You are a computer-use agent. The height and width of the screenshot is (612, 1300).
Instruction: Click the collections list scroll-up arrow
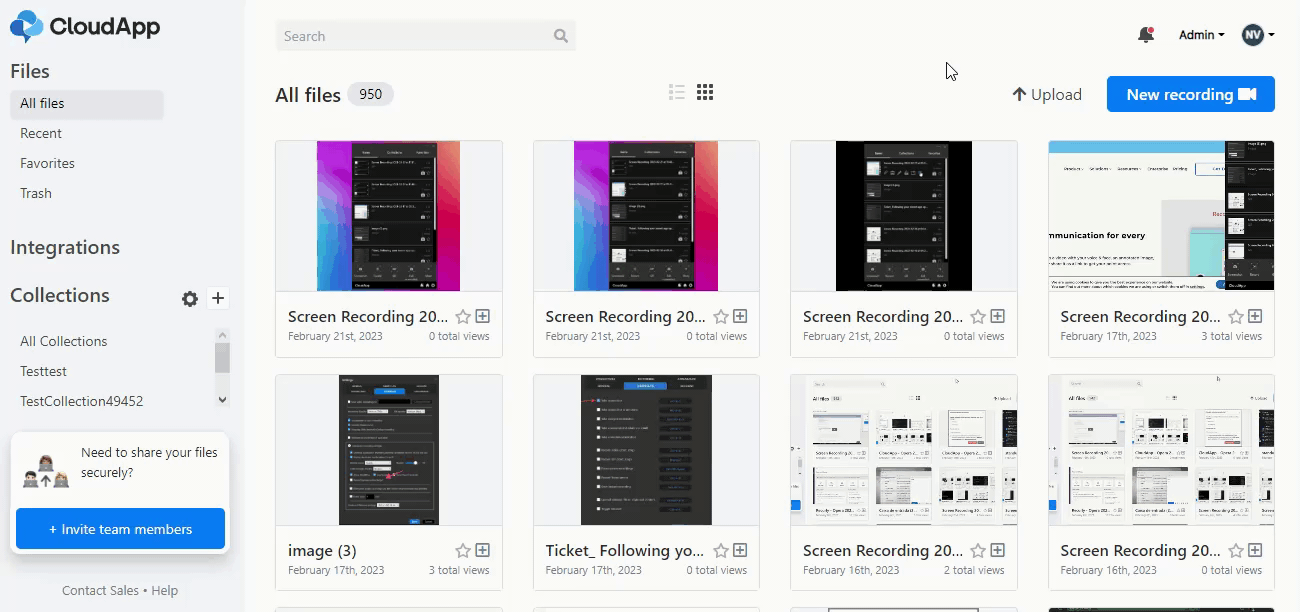click(222, 335)
